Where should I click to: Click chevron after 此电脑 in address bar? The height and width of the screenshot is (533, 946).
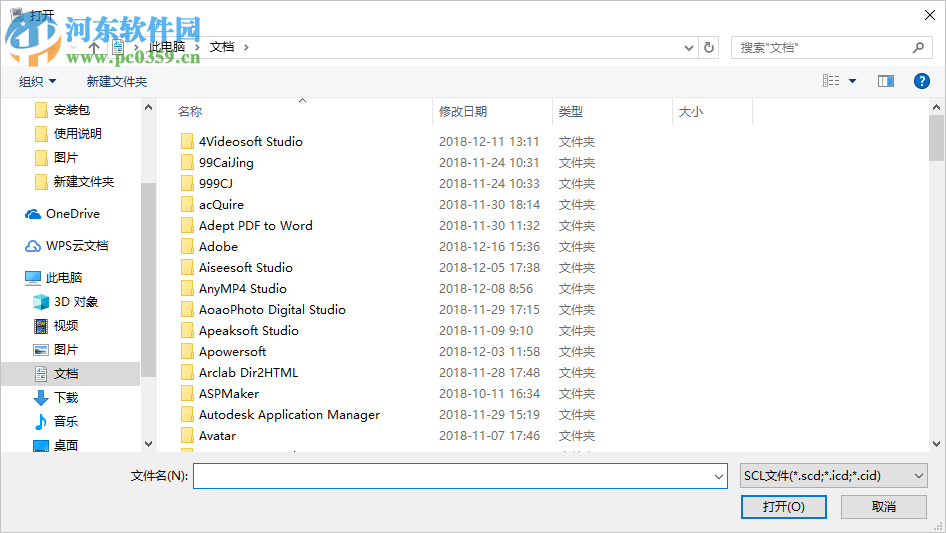pos(197,47)
